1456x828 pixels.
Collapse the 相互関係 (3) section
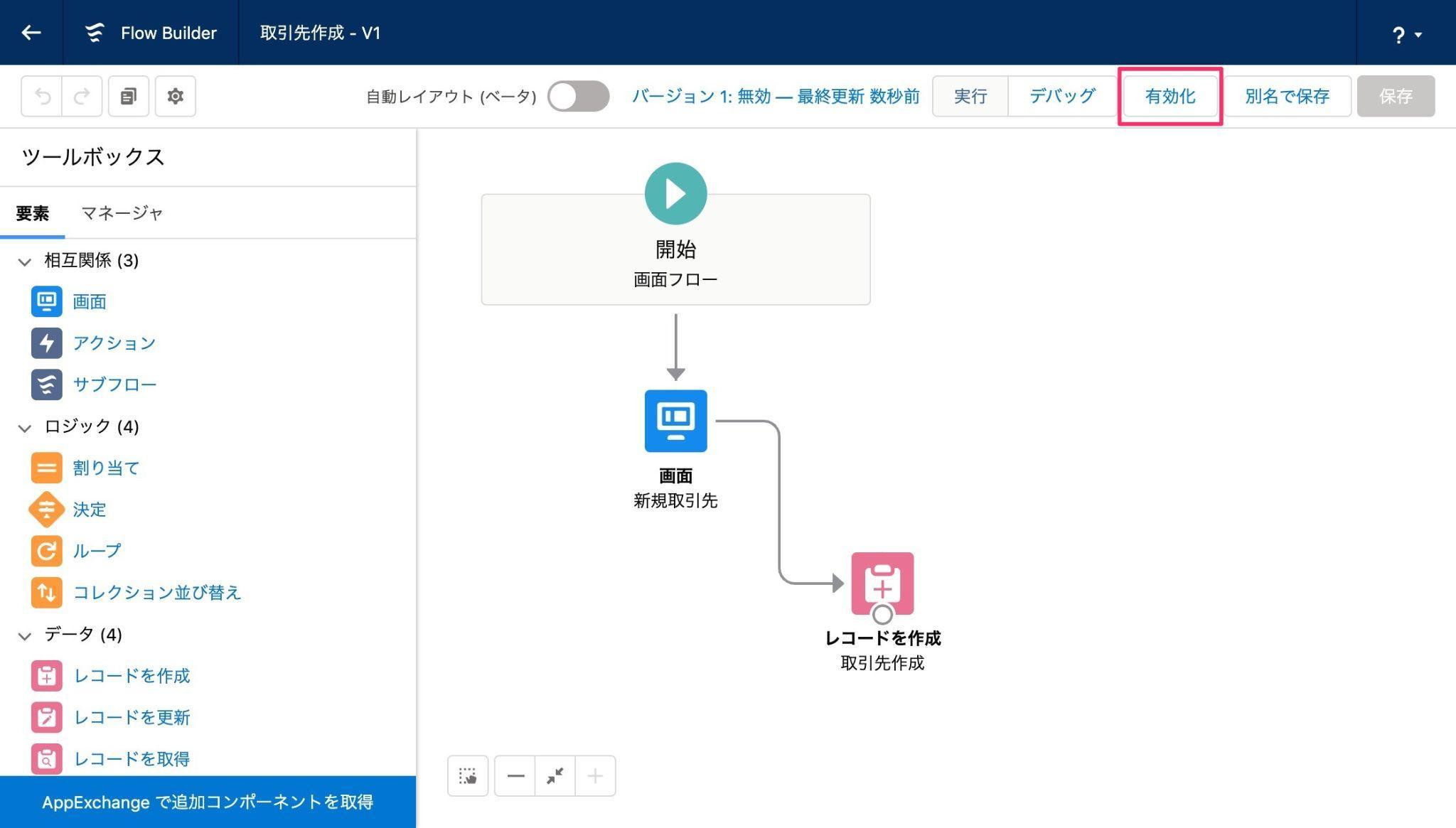(25, 262)
